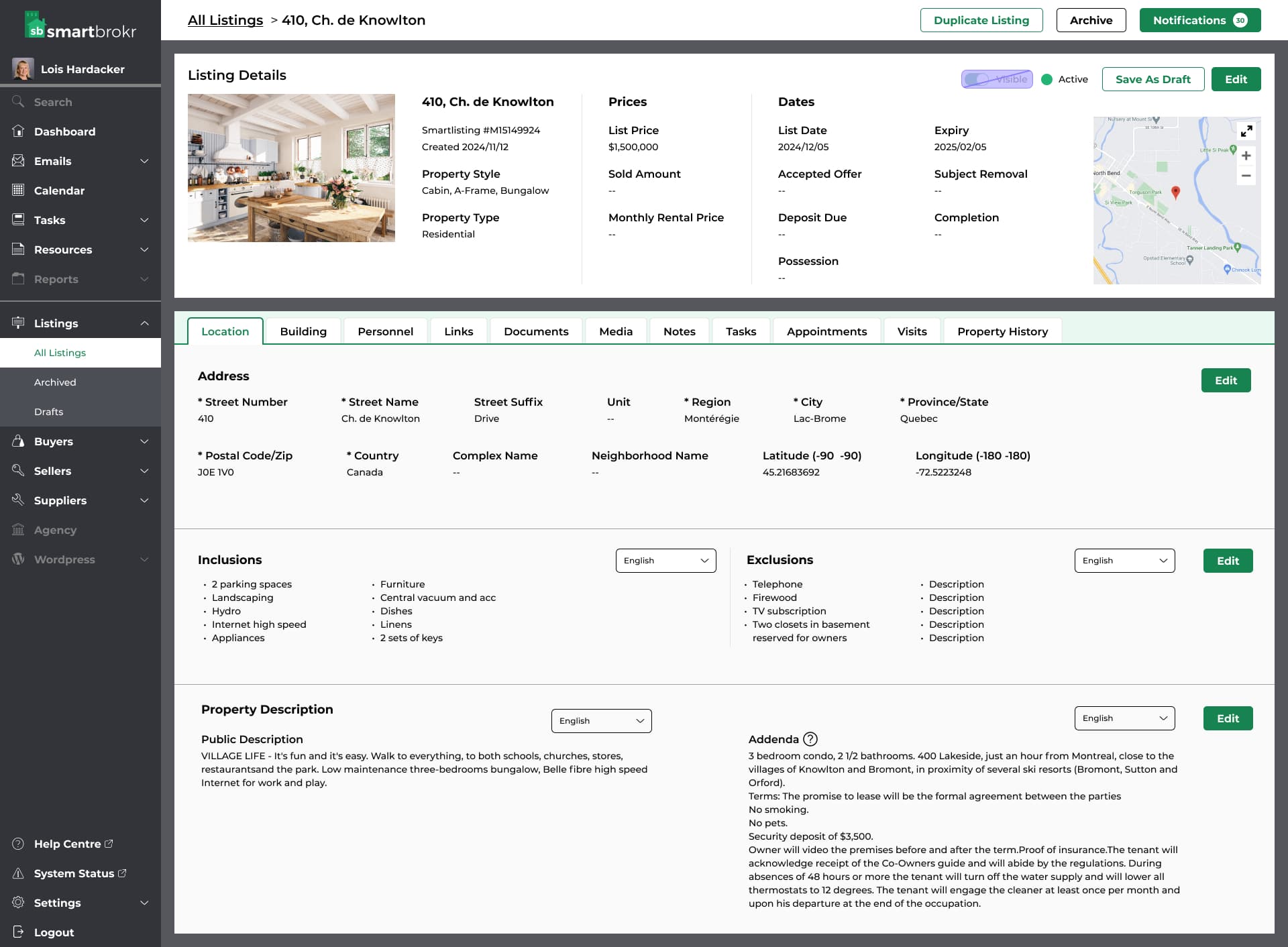The height and width of the screenshot is (947, 1288).
Task: Click the Duplicate Listing button
Action: pos(981,19)
